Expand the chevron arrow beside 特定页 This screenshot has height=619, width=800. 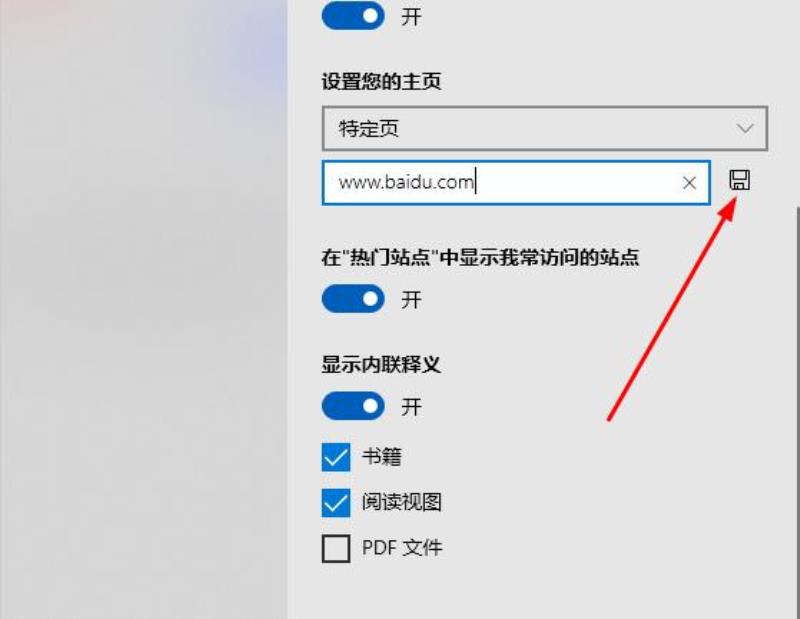click(745, 128)
